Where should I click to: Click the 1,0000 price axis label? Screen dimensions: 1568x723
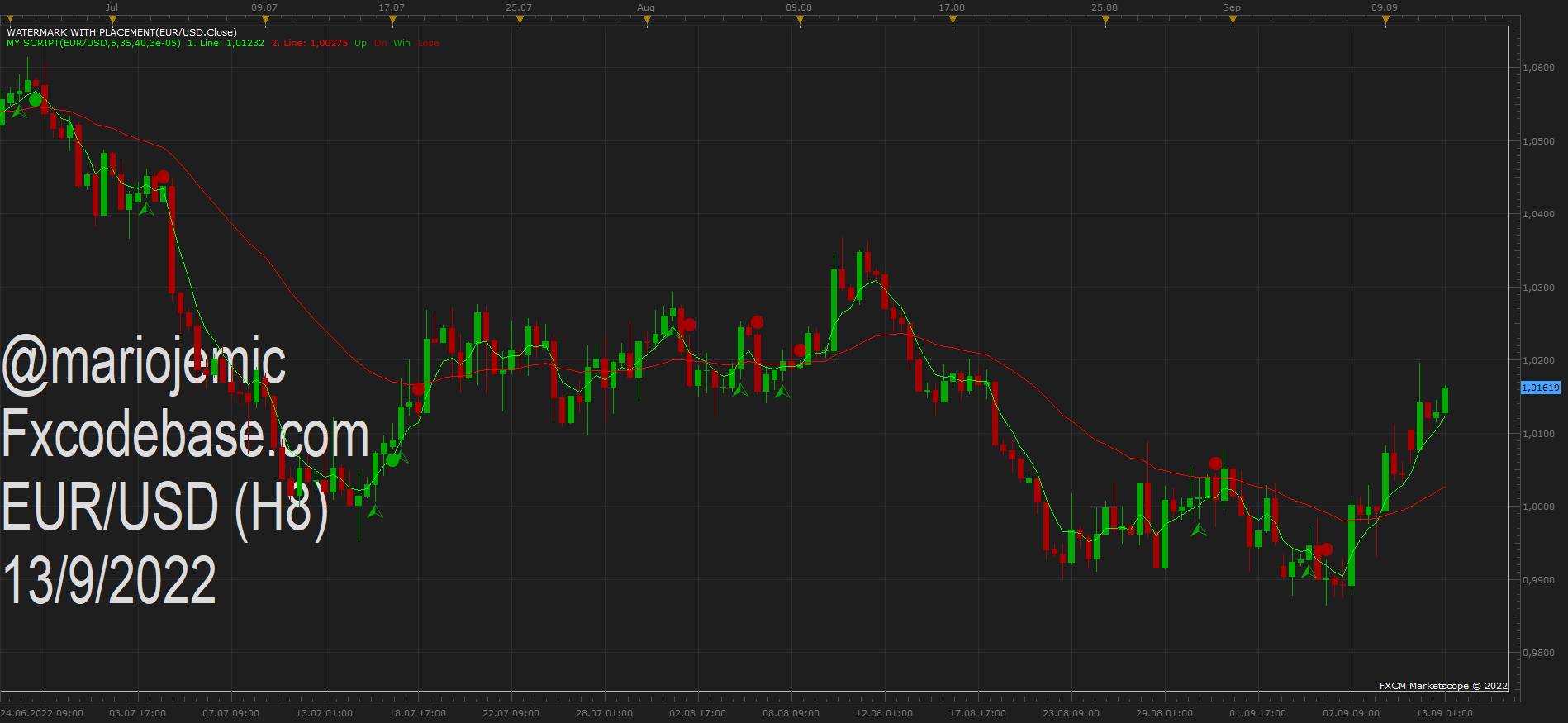1538,507
